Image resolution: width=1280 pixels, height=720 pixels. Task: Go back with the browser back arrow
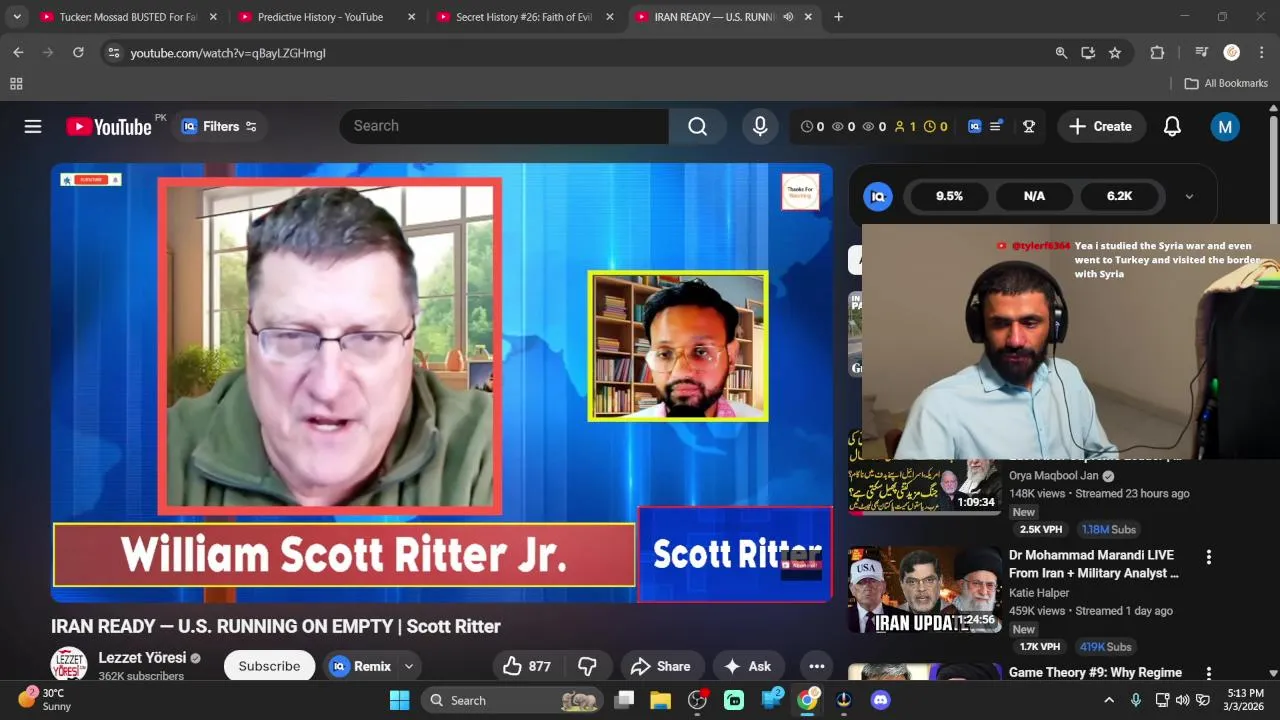pyautogui.click(x=18, y=52)
